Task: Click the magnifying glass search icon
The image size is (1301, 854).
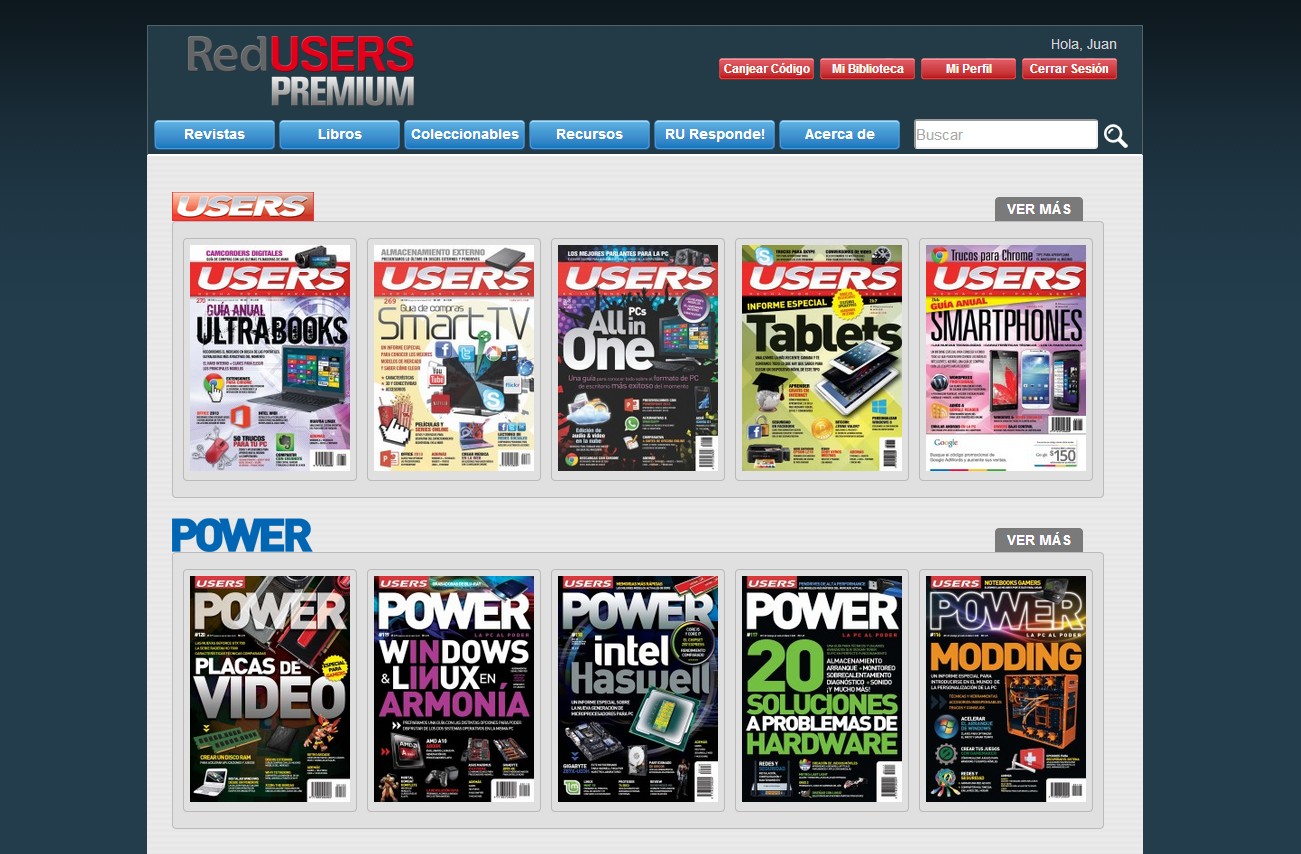Action: [x=1117, y=135]
